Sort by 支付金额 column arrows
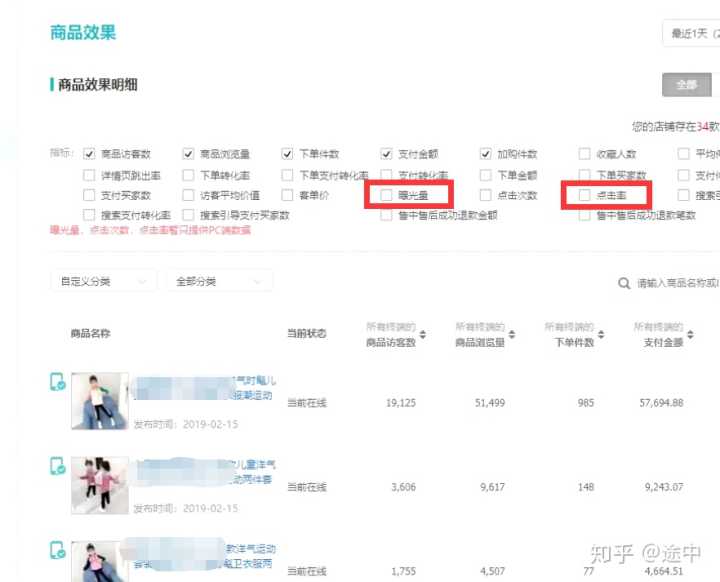Image resolution: width=720 pixels, height=582 pixels. pos(690,334)
